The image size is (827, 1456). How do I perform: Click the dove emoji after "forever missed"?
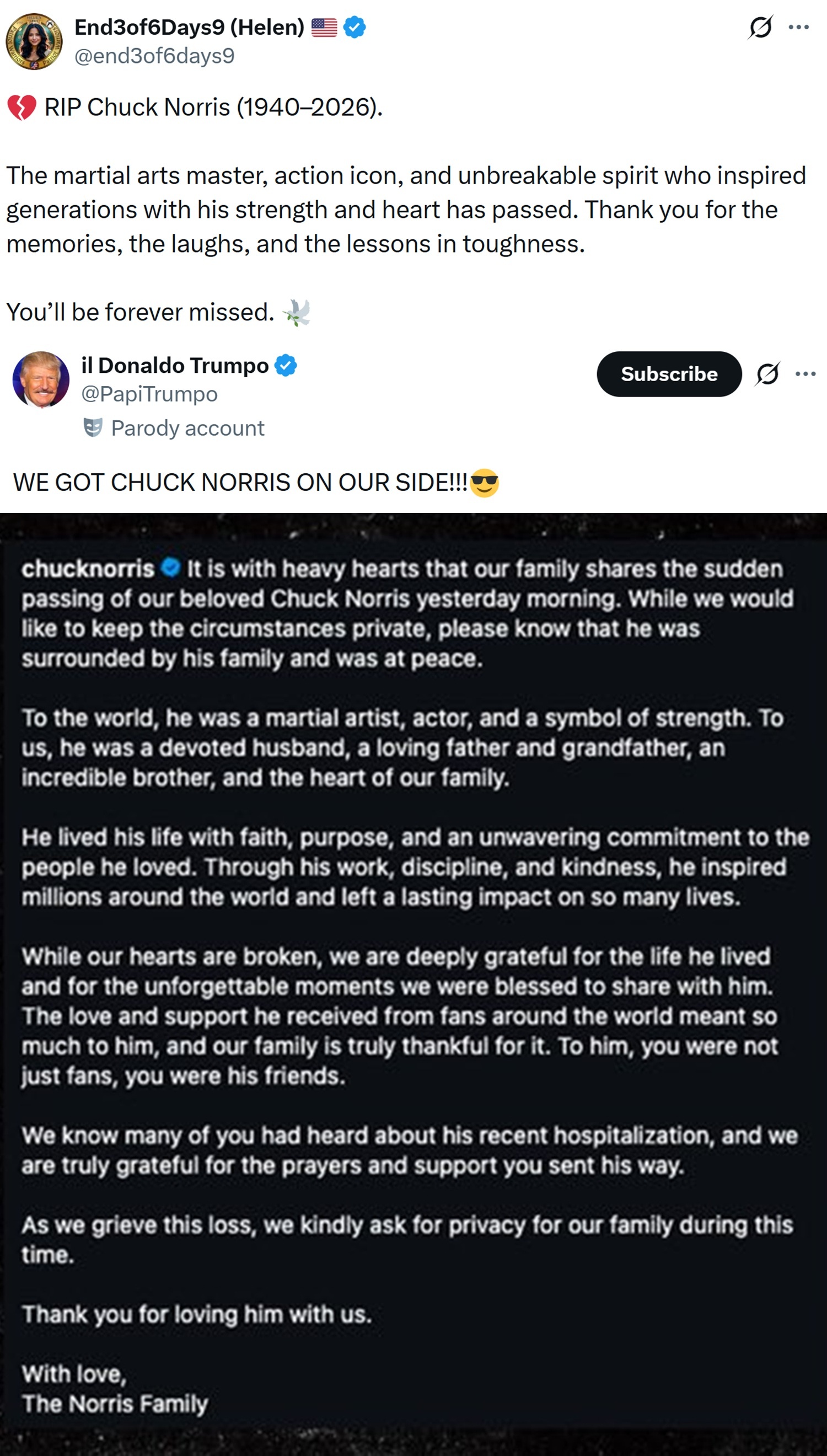(x=297, y=313)
